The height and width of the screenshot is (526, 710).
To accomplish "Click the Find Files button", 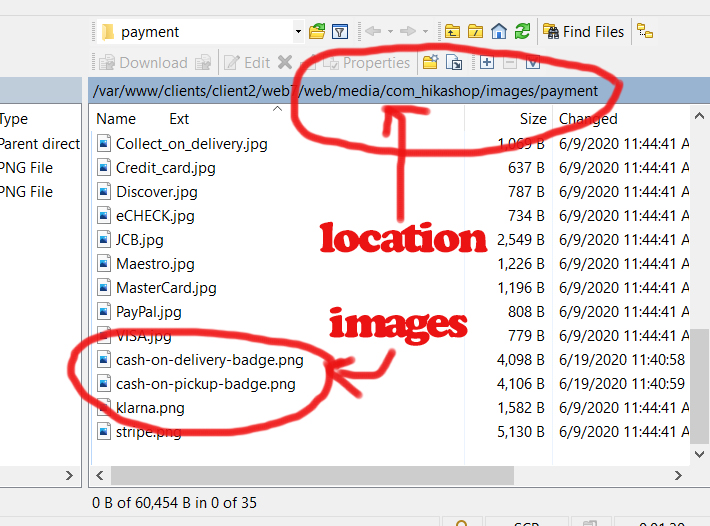I will pyautogui.click(x=584, y=32).
